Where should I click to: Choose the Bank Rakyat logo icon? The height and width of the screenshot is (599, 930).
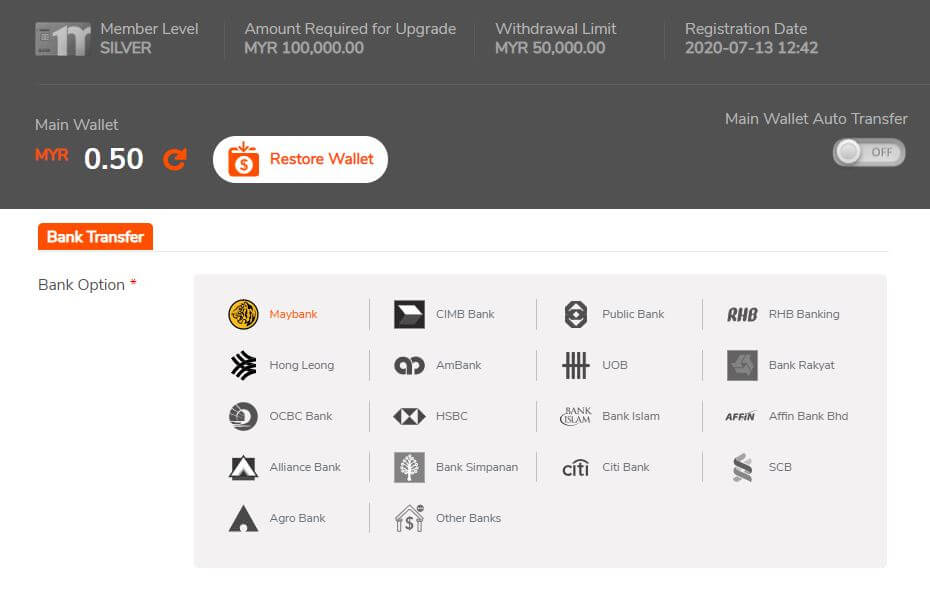point(742,365)
